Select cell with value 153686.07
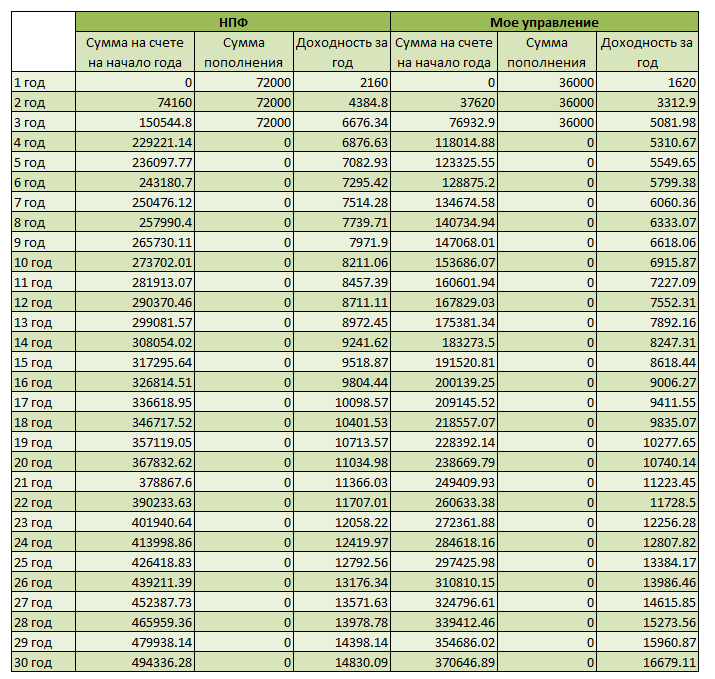This screenshot has width=715, height=679. pos(444,262)
